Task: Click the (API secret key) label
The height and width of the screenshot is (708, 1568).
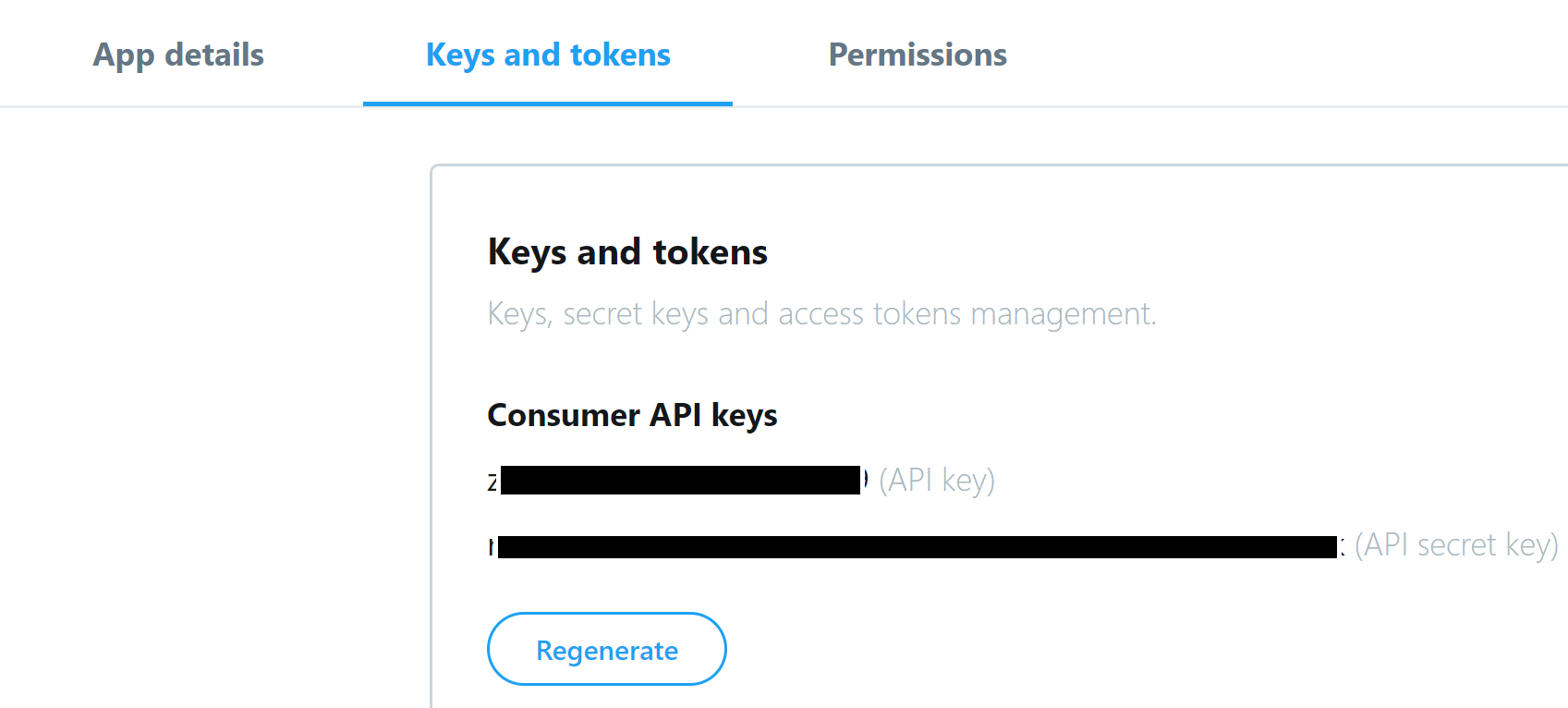Action: [1455, 544]
